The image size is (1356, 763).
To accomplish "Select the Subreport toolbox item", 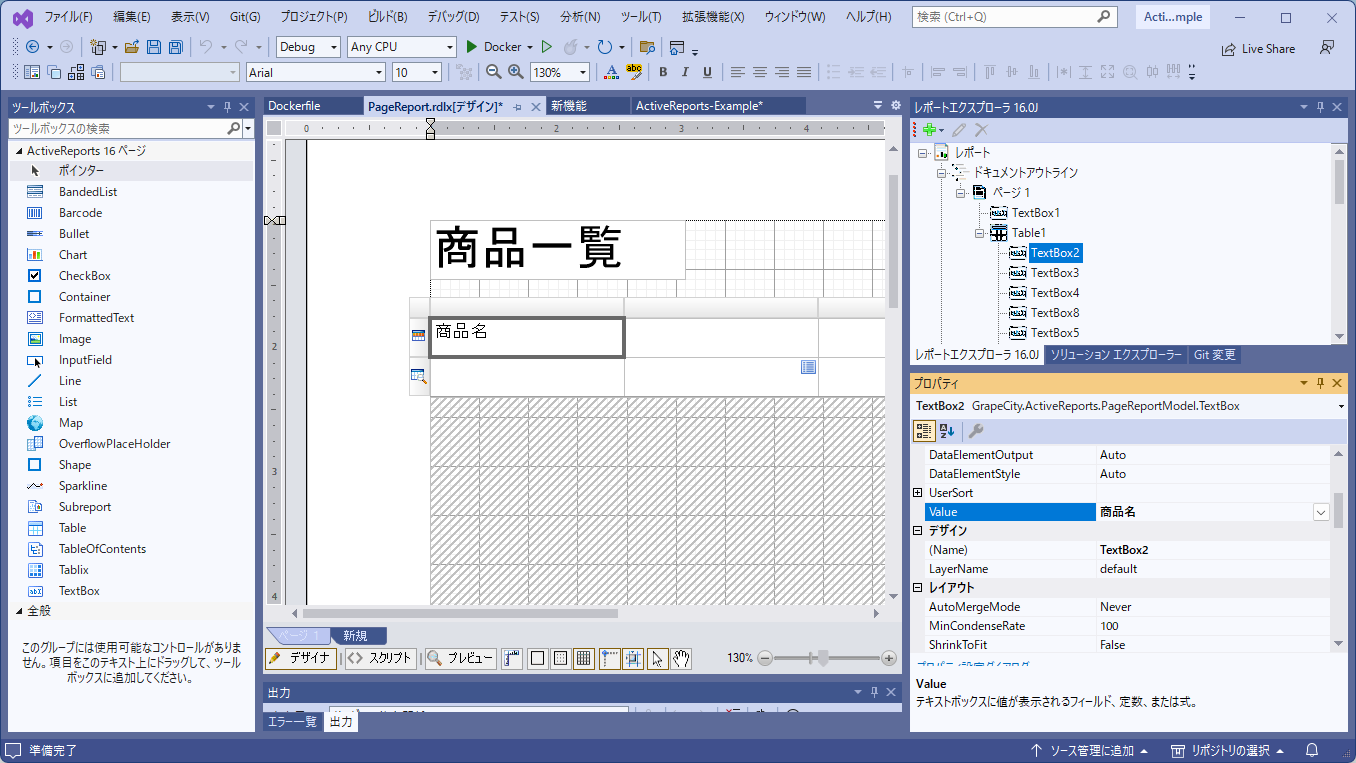I will pos(85,507).
